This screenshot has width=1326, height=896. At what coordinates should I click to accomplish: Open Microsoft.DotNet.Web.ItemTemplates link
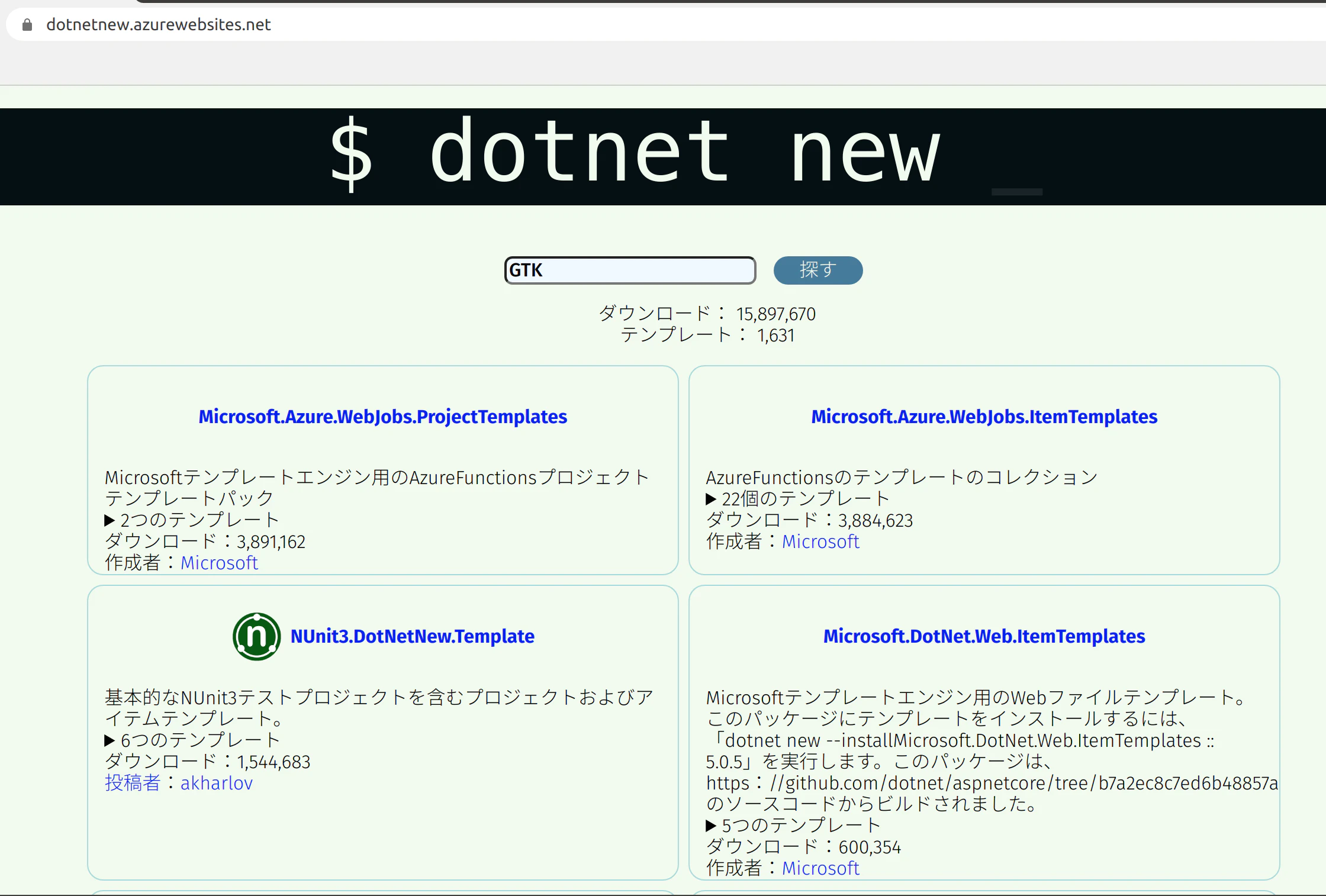pyautogui.click(x=984, y=636)
